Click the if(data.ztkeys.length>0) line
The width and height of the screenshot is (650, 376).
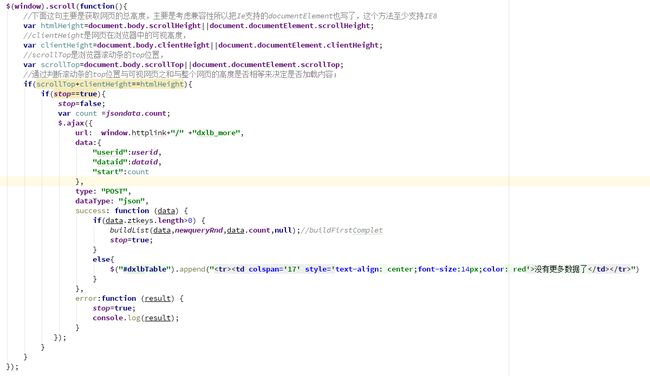point(149,221)
